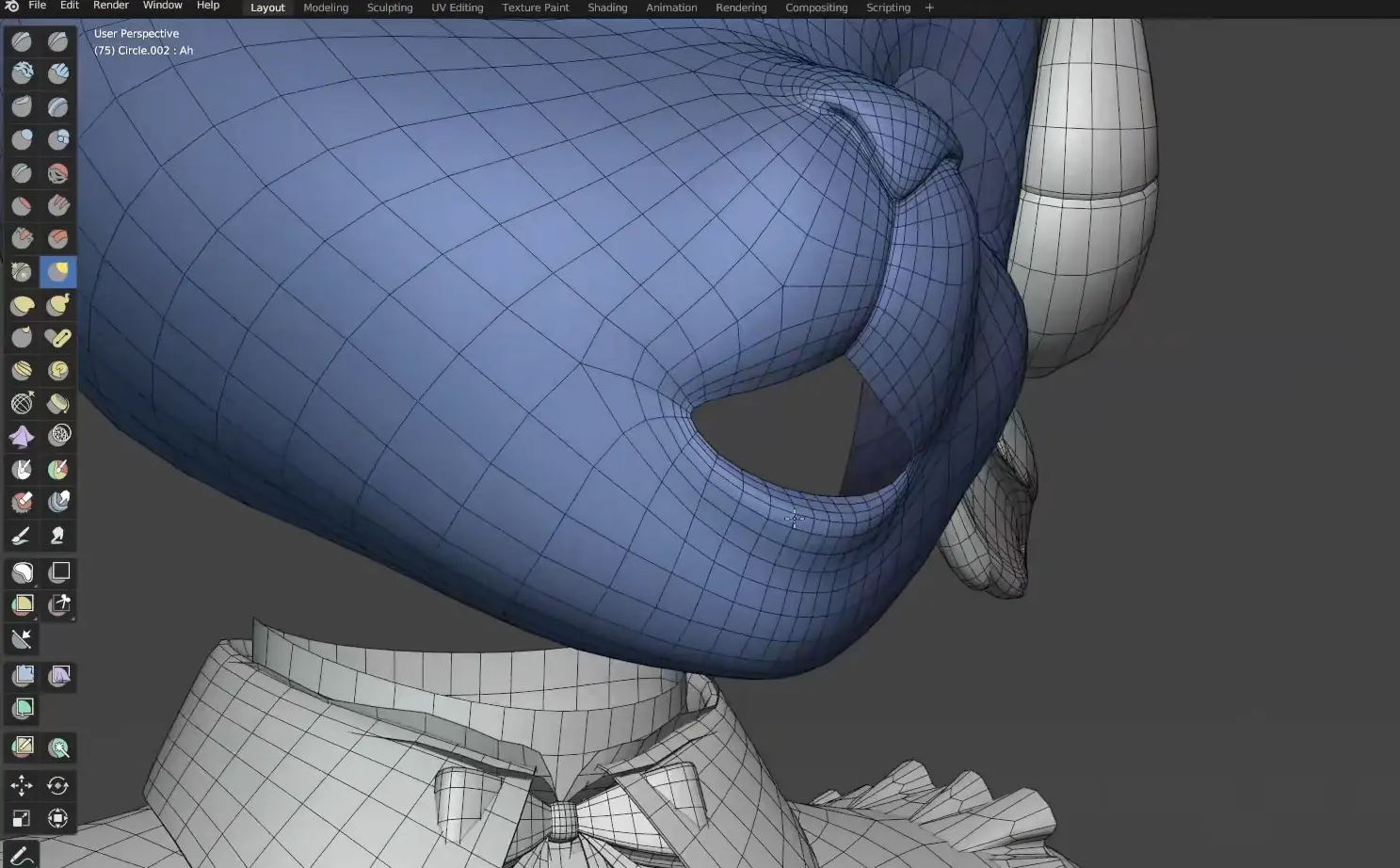Select the highlighted Grab brush

click(x=58, y=272)
